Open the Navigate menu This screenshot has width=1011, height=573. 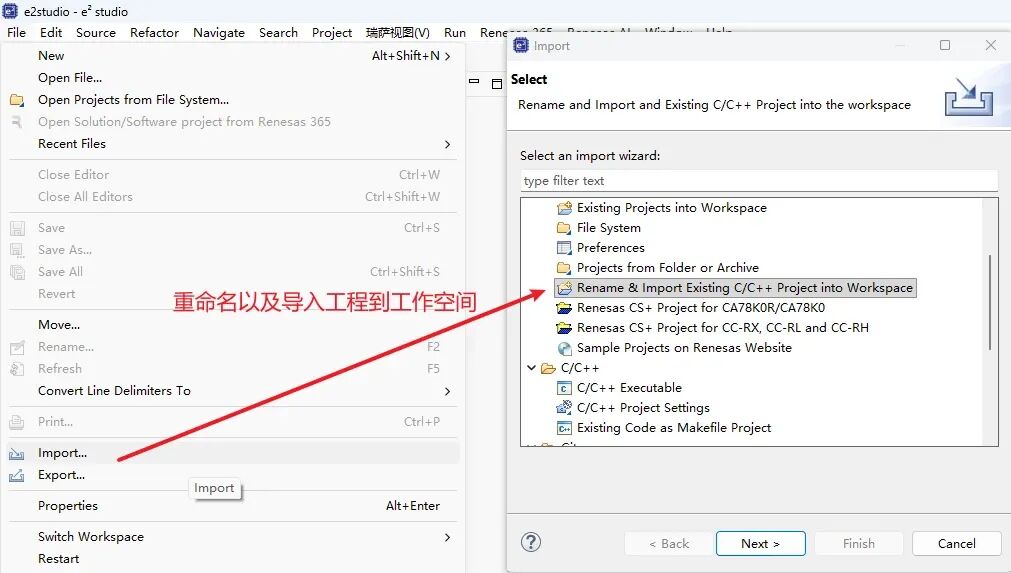tap(218, 32)
